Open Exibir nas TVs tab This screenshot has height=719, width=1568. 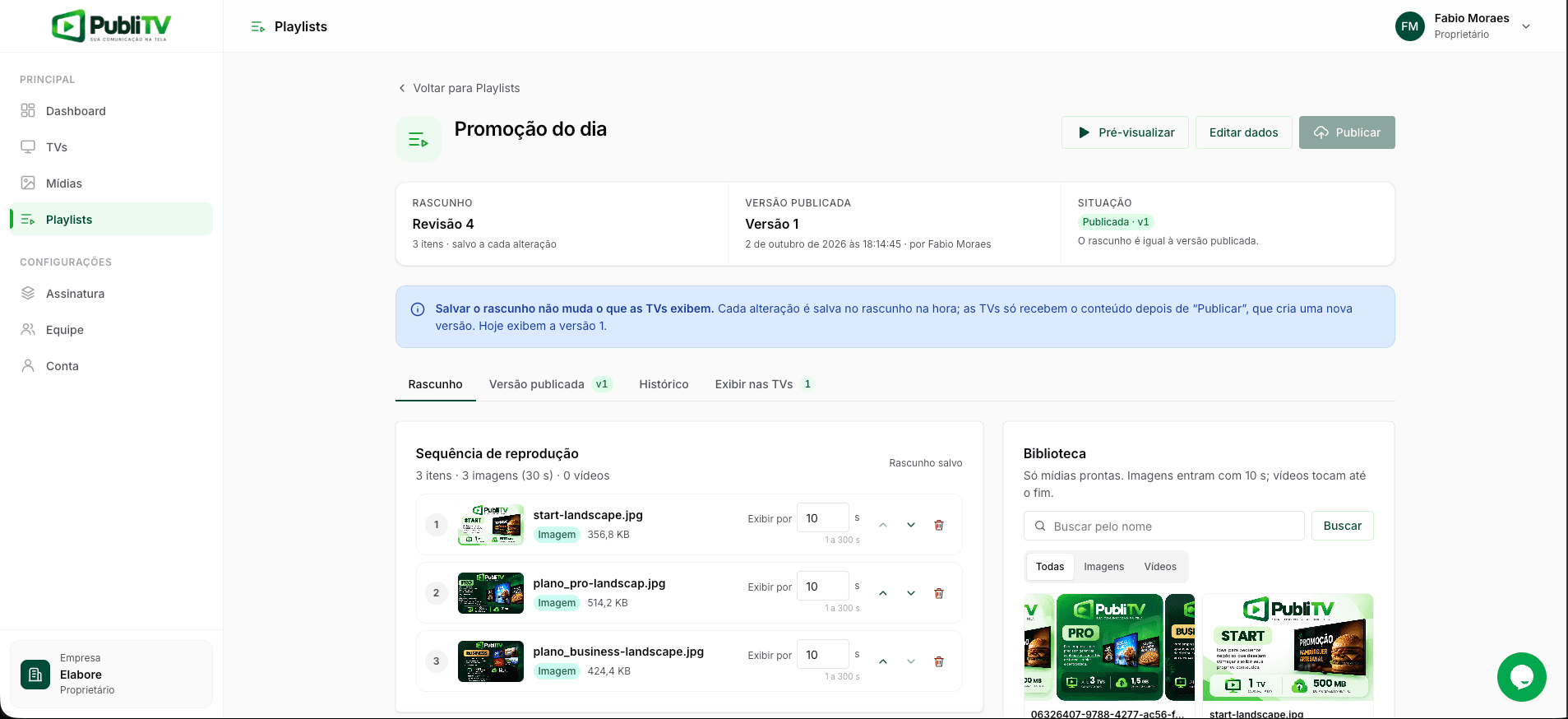[x=765, y=384]
